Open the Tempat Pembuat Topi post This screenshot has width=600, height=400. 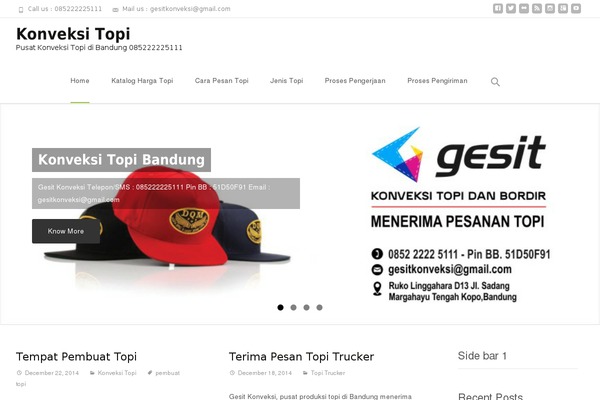point(77,357)
